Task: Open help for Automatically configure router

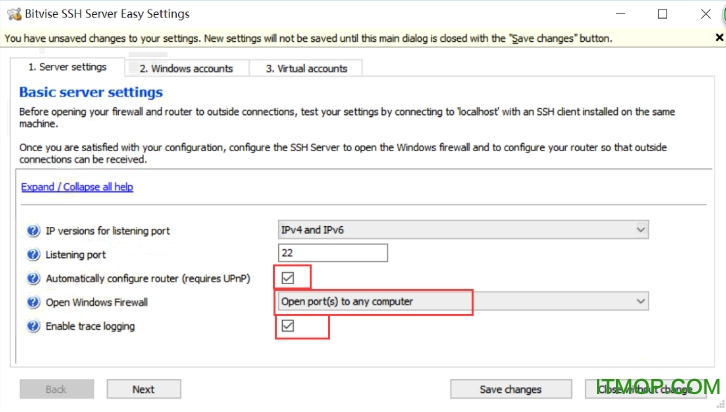Action: click(33, 278)
